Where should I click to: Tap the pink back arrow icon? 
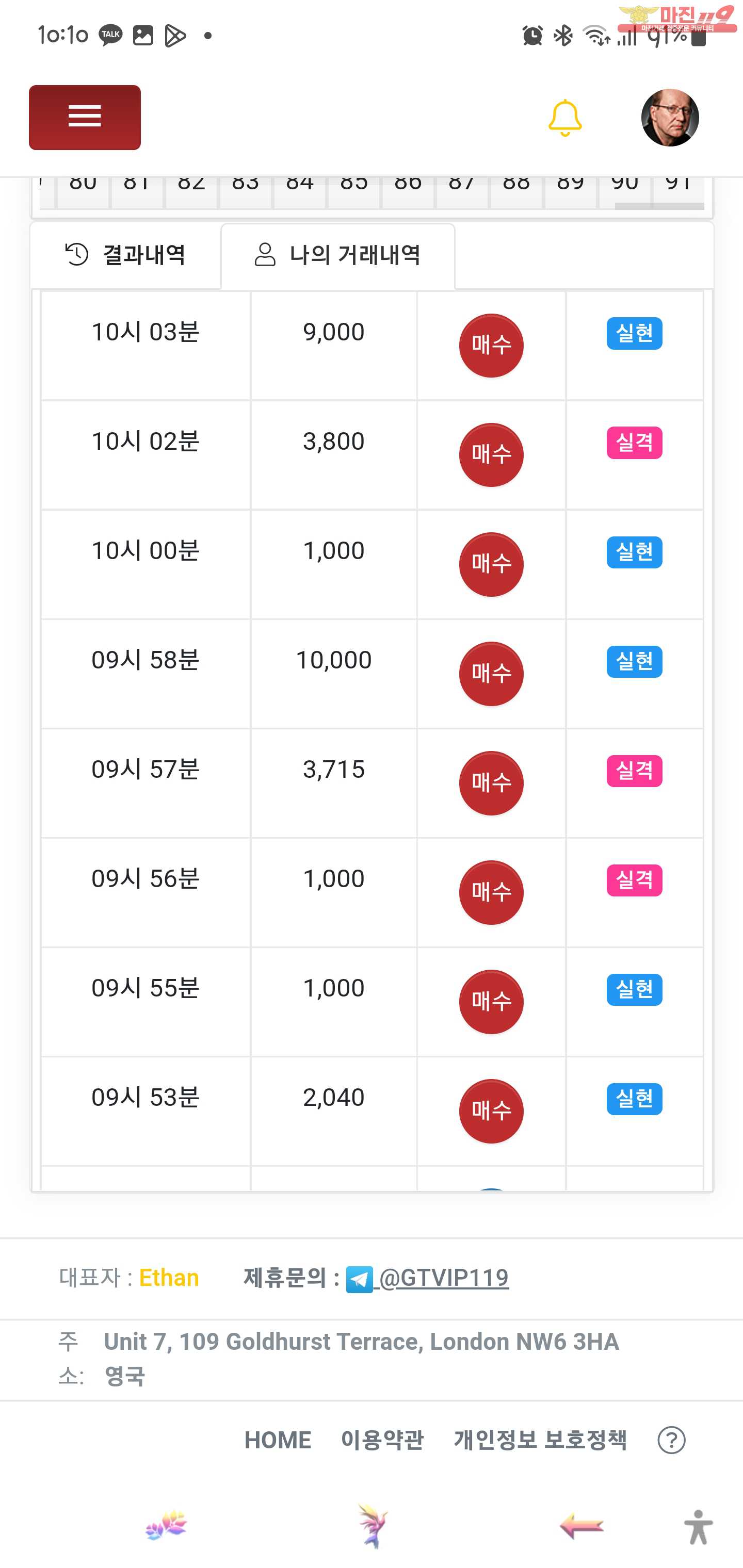tap(581, 1527)
